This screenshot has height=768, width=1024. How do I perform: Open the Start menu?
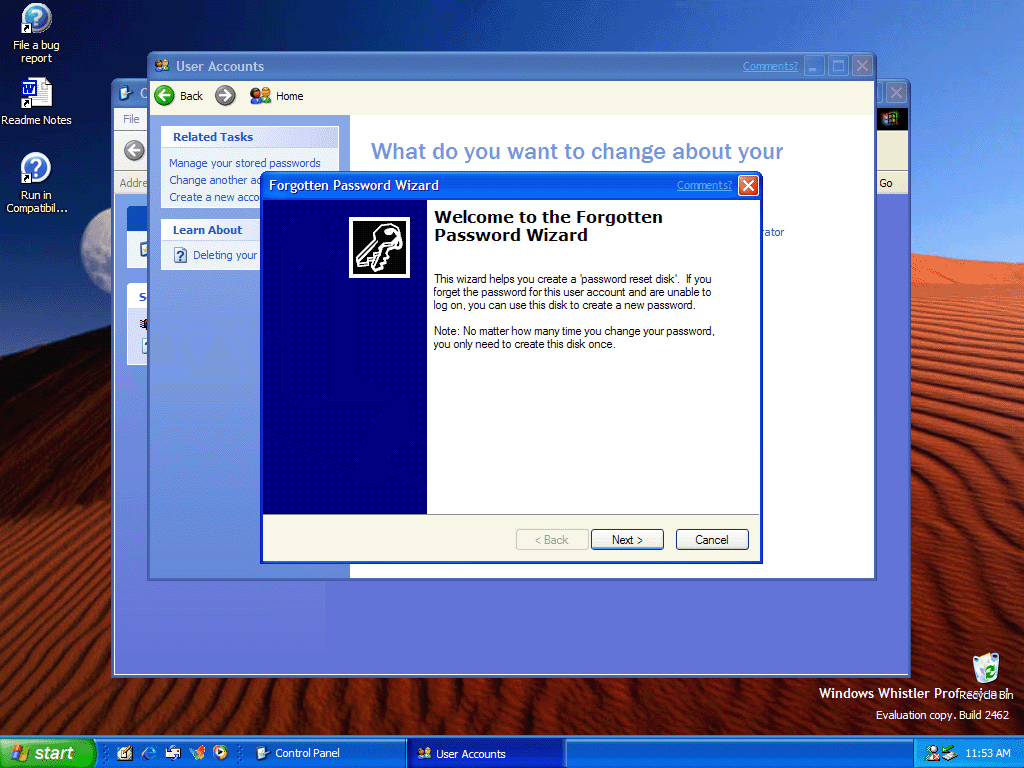click(x=47, y=753)
